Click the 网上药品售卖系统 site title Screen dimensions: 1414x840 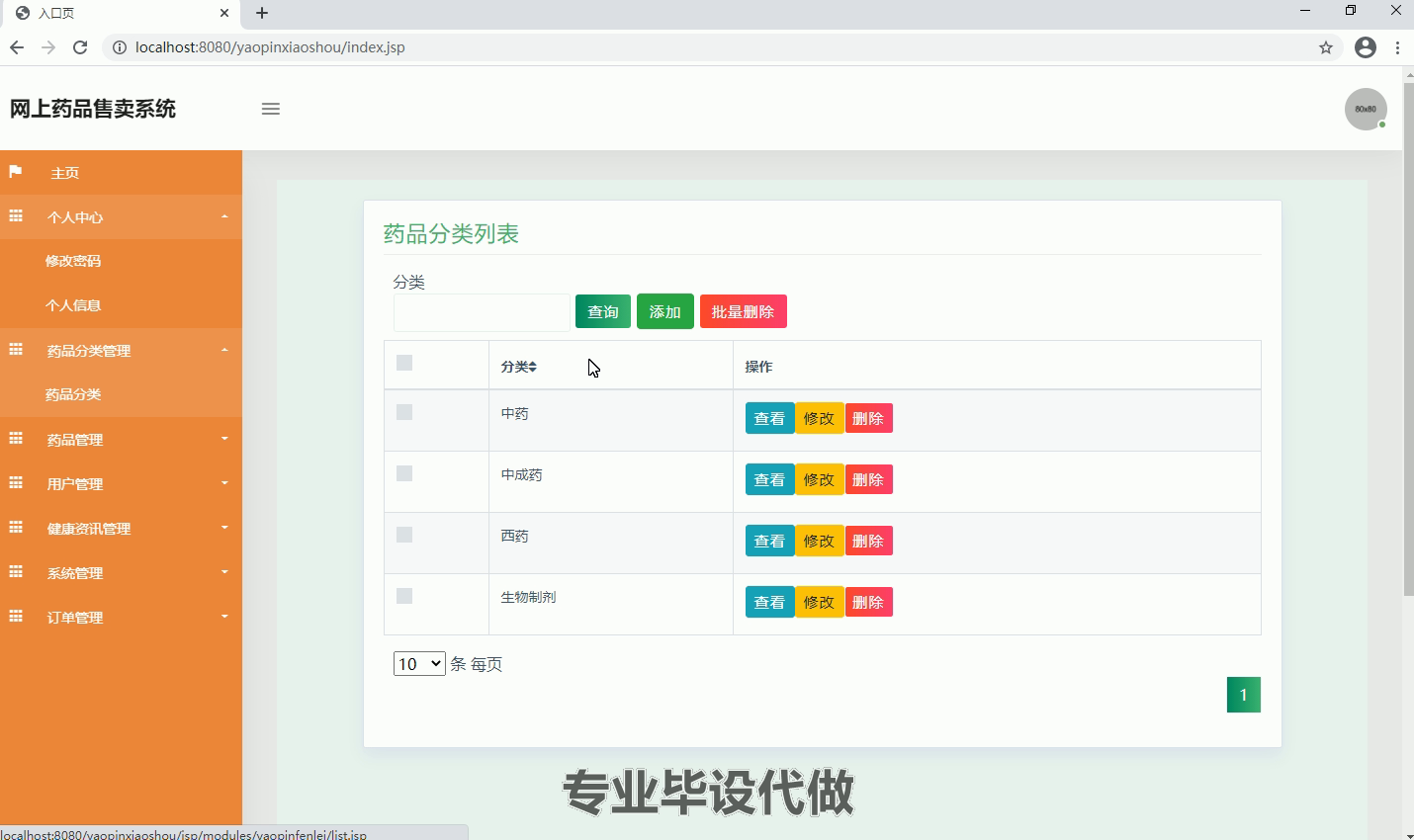coord(93,109)
